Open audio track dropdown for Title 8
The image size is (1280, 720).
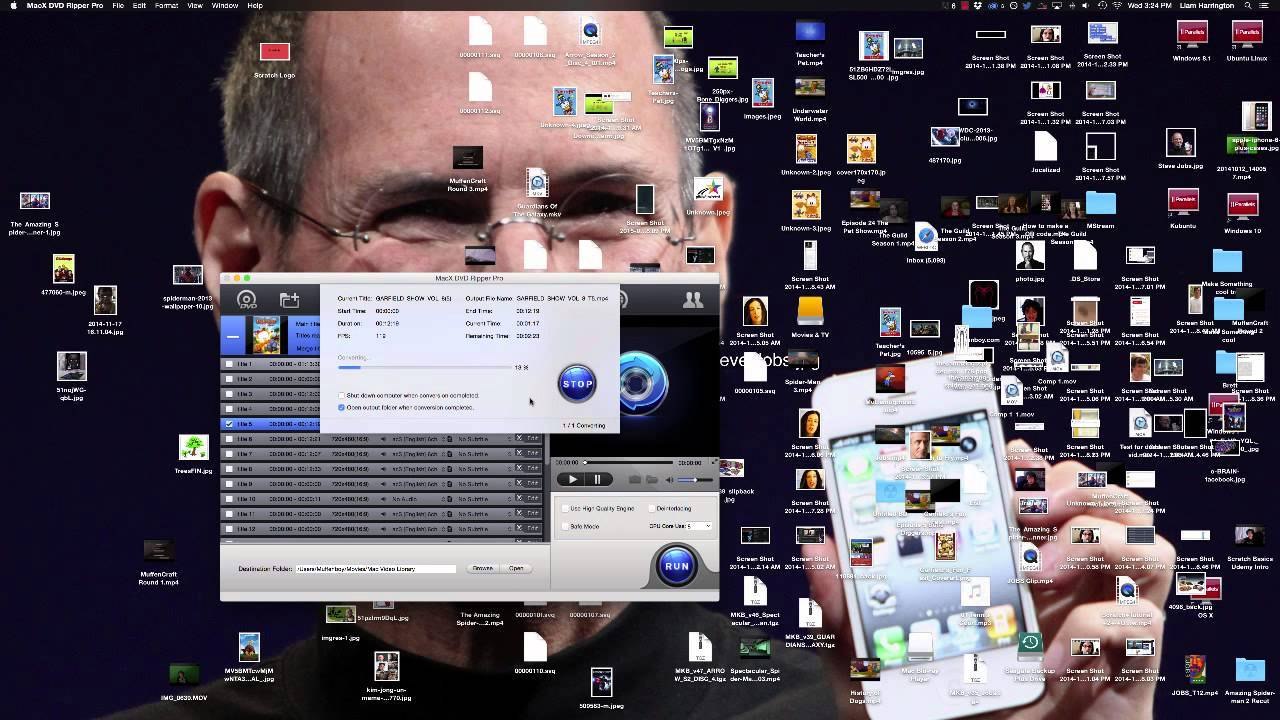click(x=418, y=469)
